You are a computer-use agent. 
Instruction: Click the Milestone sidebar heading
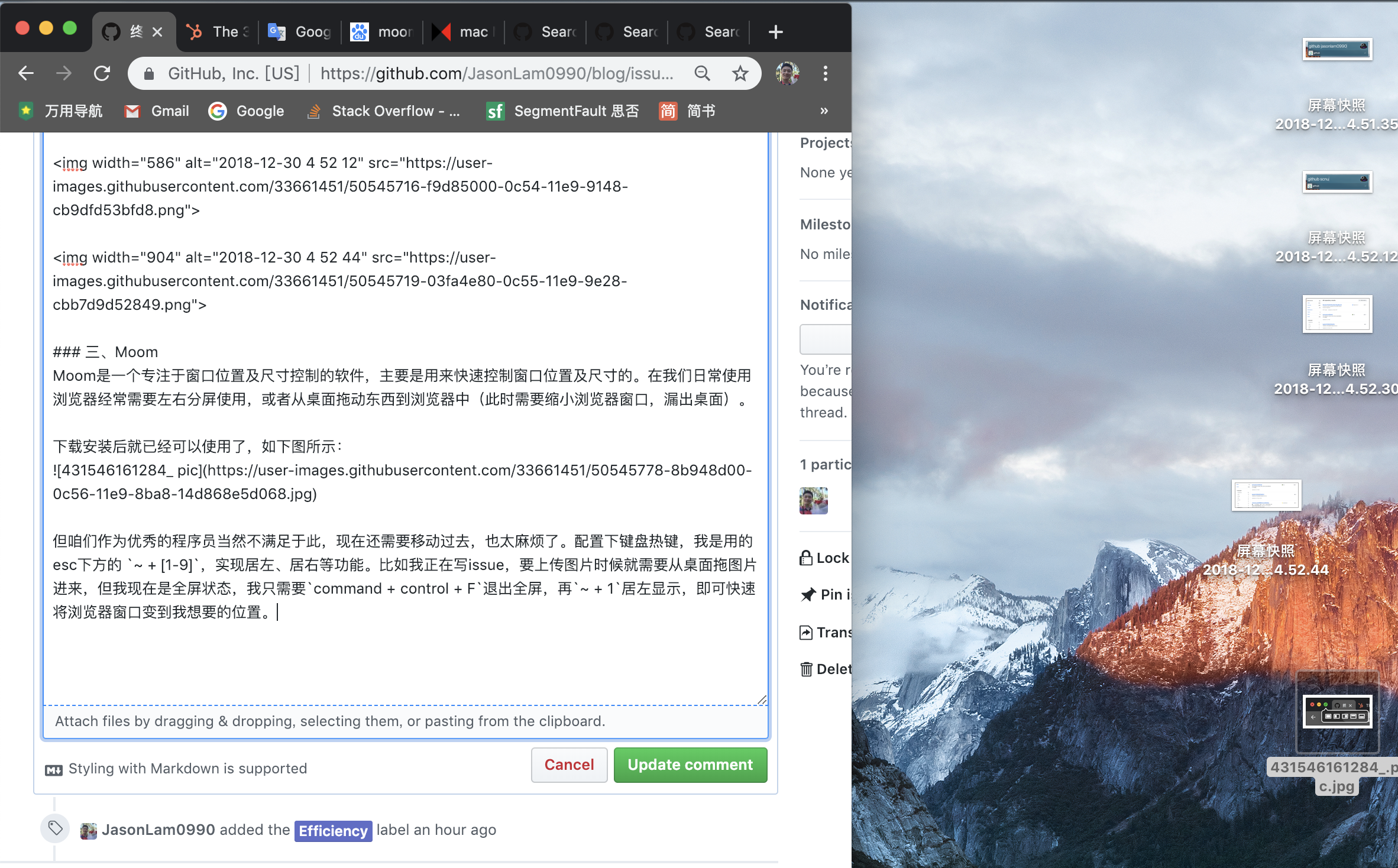pyautogui.click(x=825, y=225)
